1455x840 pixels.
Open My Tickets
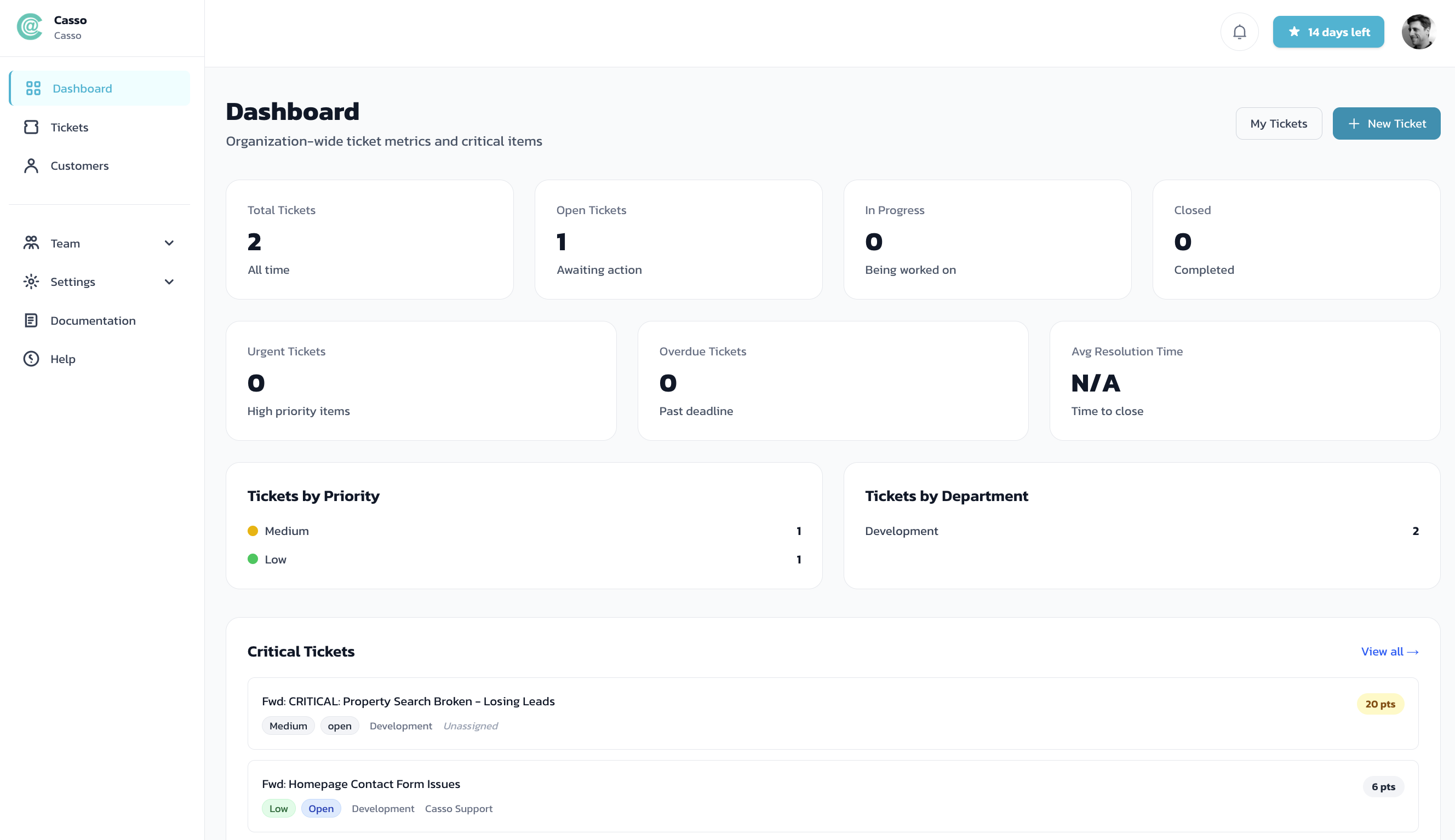(x=1279, y=123)
